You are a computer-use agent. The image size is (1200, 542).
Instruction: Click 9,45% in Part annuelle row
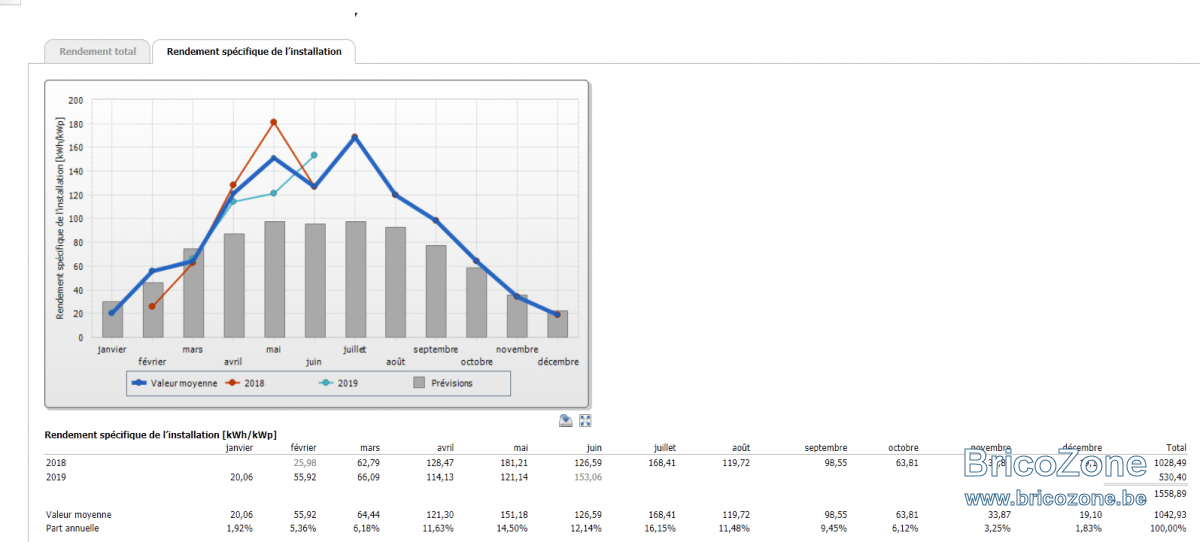pos(834,527)
